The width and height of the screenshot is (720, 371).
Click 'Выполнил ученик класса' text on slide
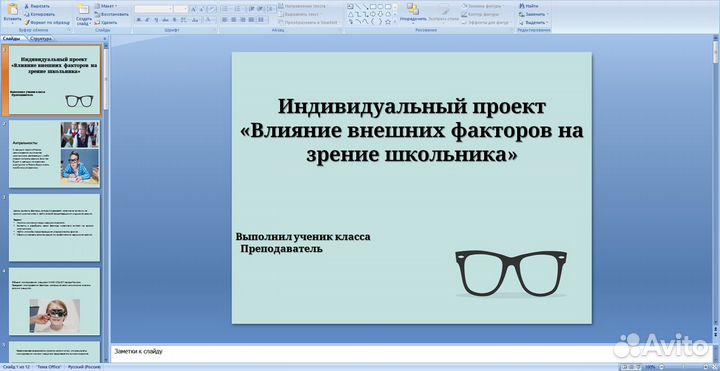[303, 237]
